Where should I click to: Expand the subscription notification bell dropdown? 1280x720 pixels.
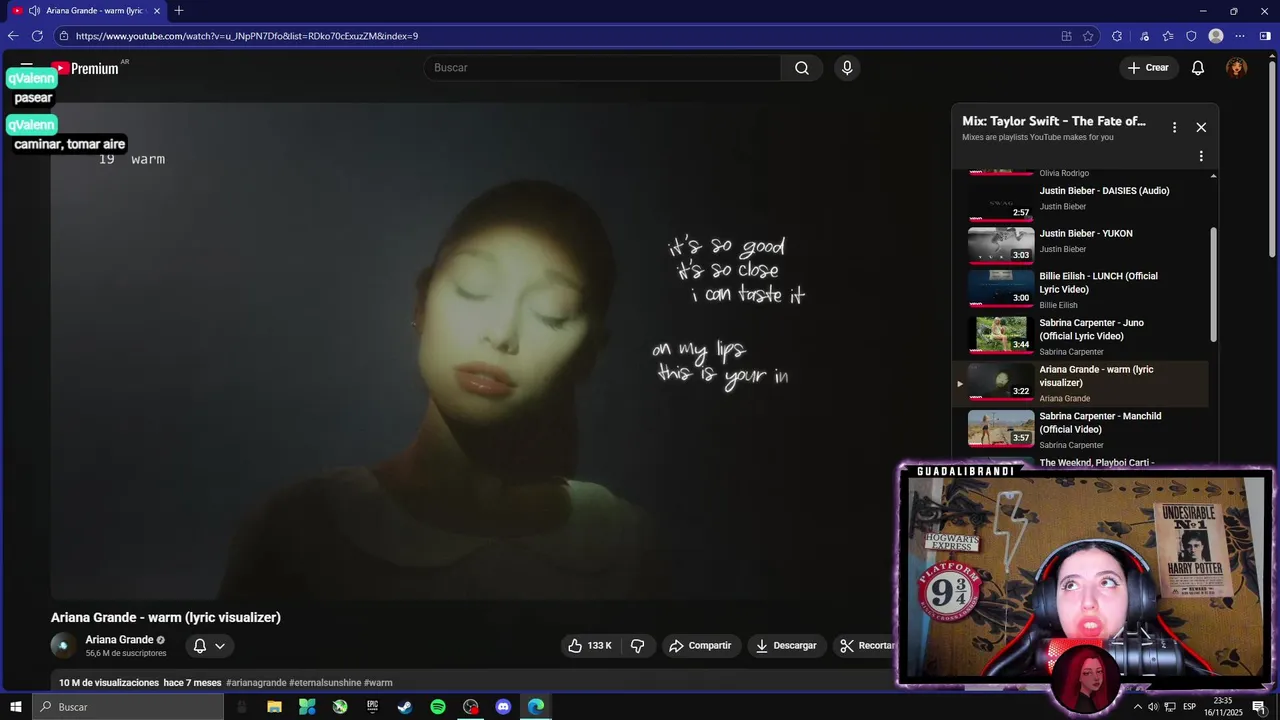coord(209,646)
